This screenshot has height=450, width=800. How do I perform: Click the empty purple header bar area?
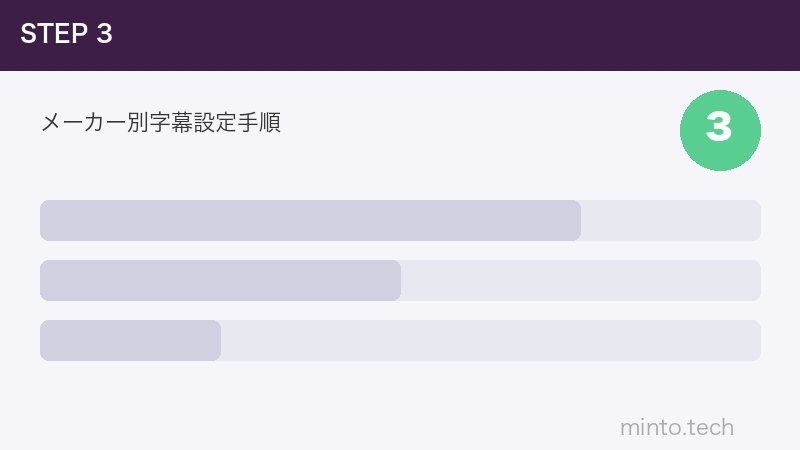coord(450,35)
